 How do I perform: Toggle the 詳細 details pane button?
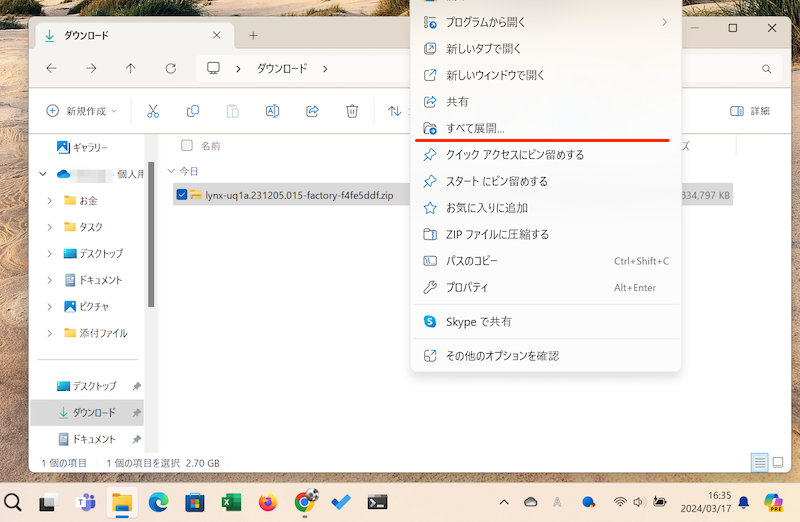click(750, 111)
